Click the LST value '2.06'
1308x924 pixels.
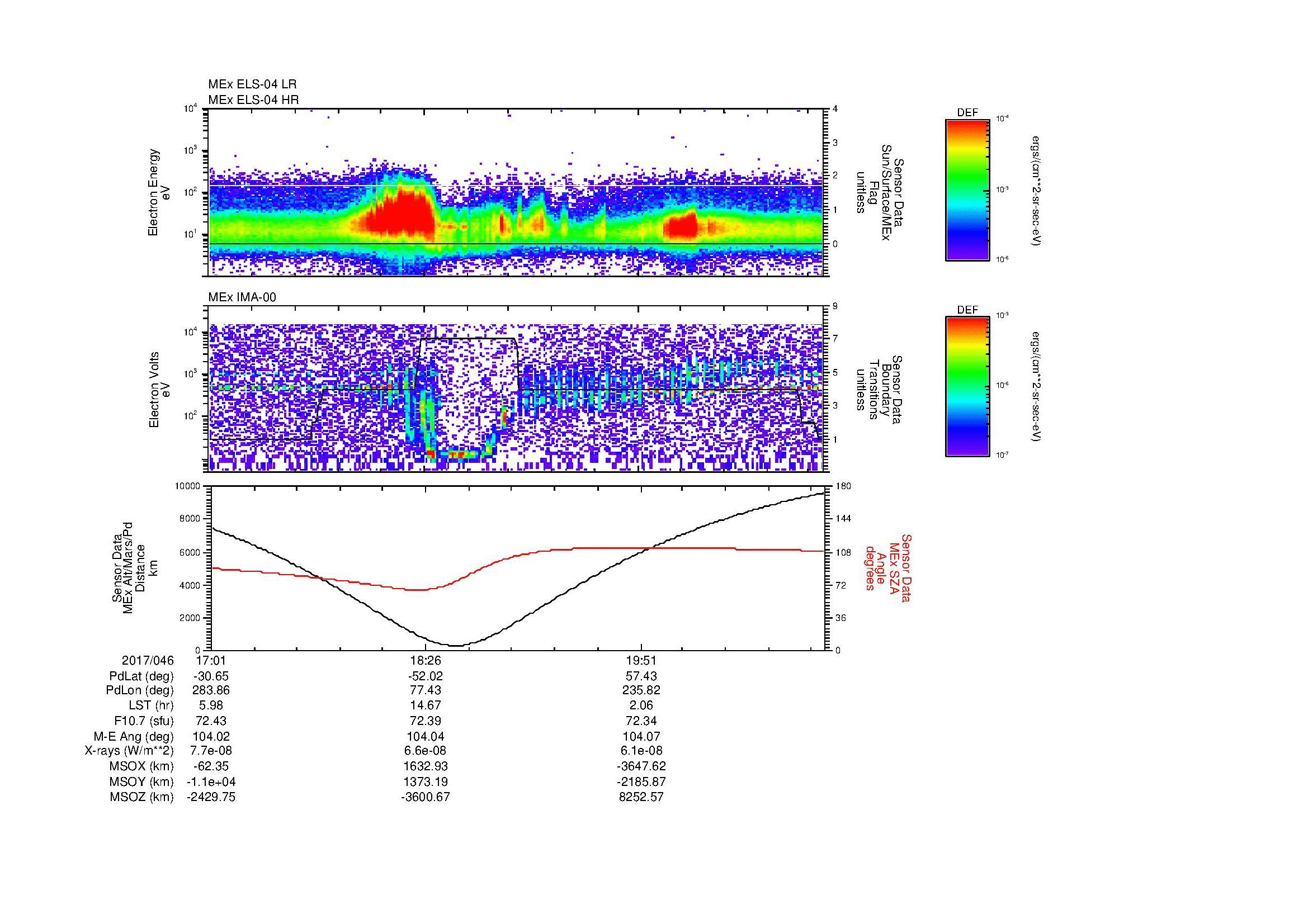pos(641,706)
